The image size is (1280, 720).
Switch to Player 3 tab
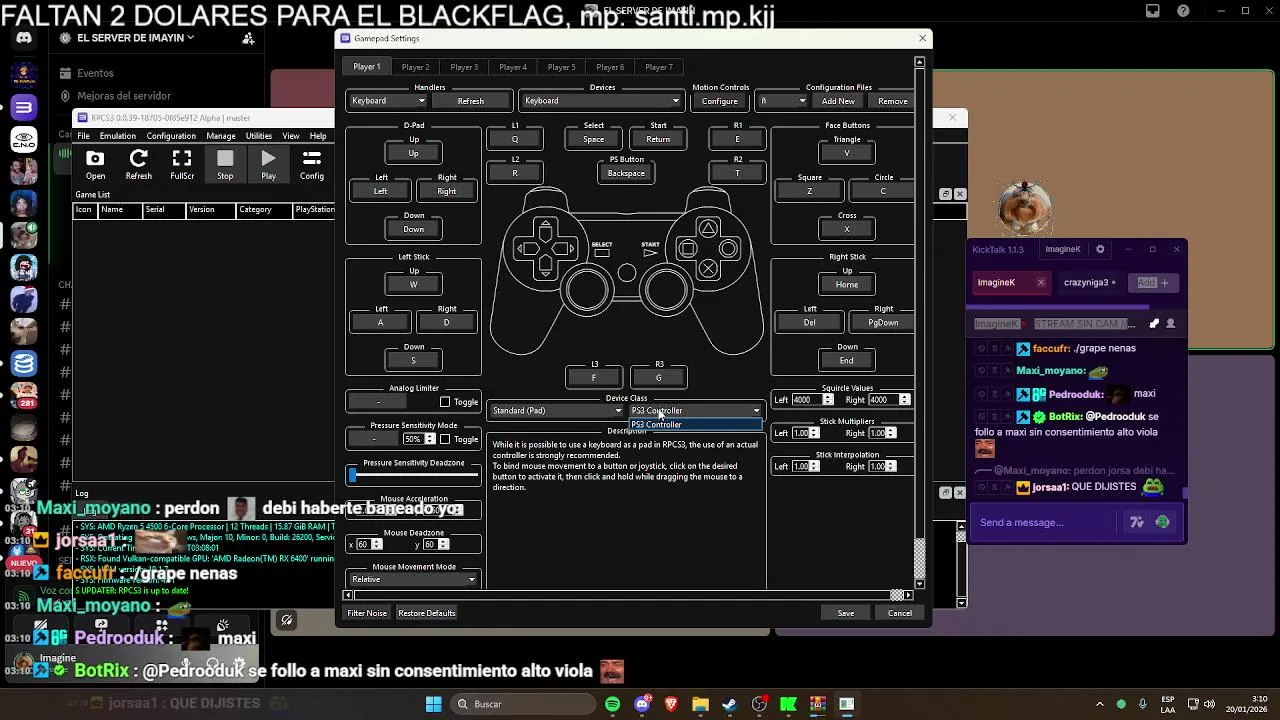point(464,67)
